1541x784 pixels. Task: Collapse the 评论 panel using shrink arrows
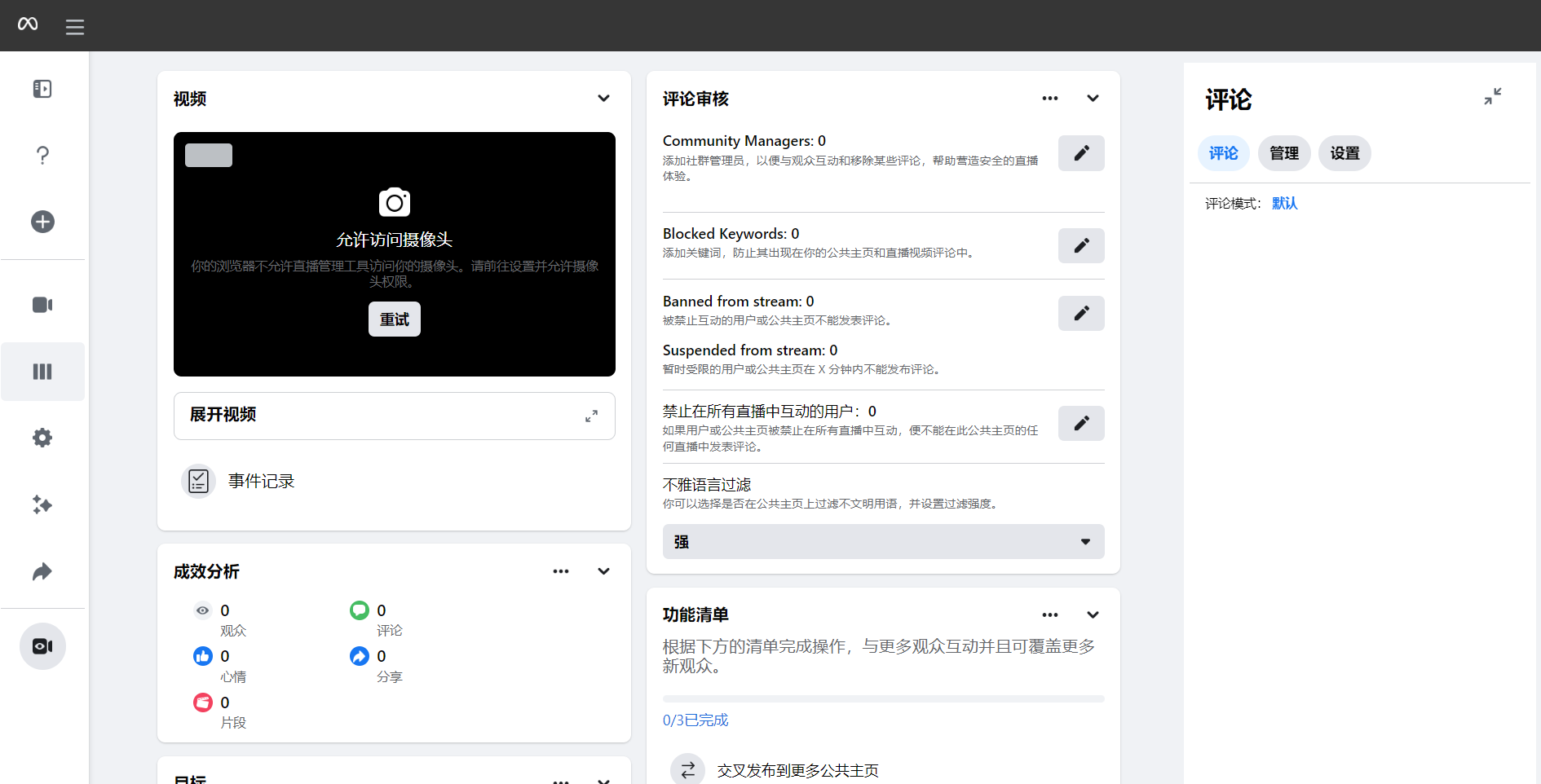point(1493,96)
